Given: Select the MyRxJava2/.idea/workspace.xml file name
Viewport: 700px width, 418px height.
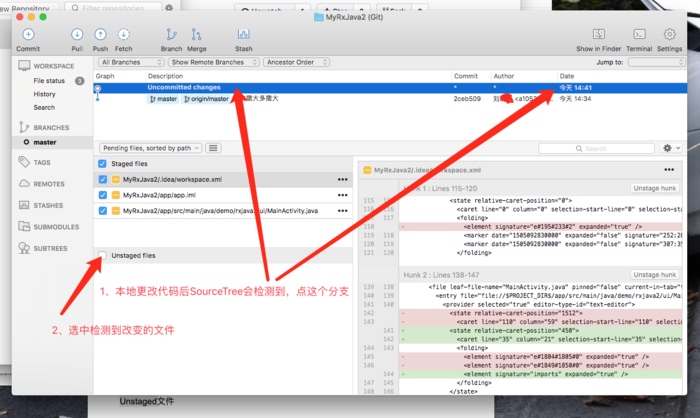Looking at the screenshot, I should pyautogui.click(x=172, y=180).
